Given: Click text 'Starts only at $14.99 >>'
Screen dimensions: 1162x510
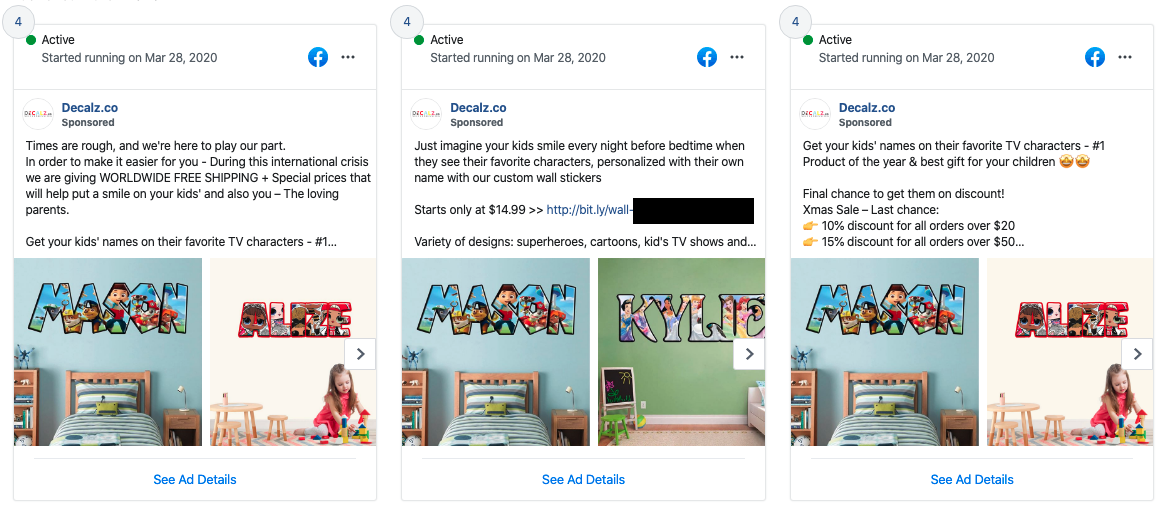Looking at the screenshot, I should (479, 210).
